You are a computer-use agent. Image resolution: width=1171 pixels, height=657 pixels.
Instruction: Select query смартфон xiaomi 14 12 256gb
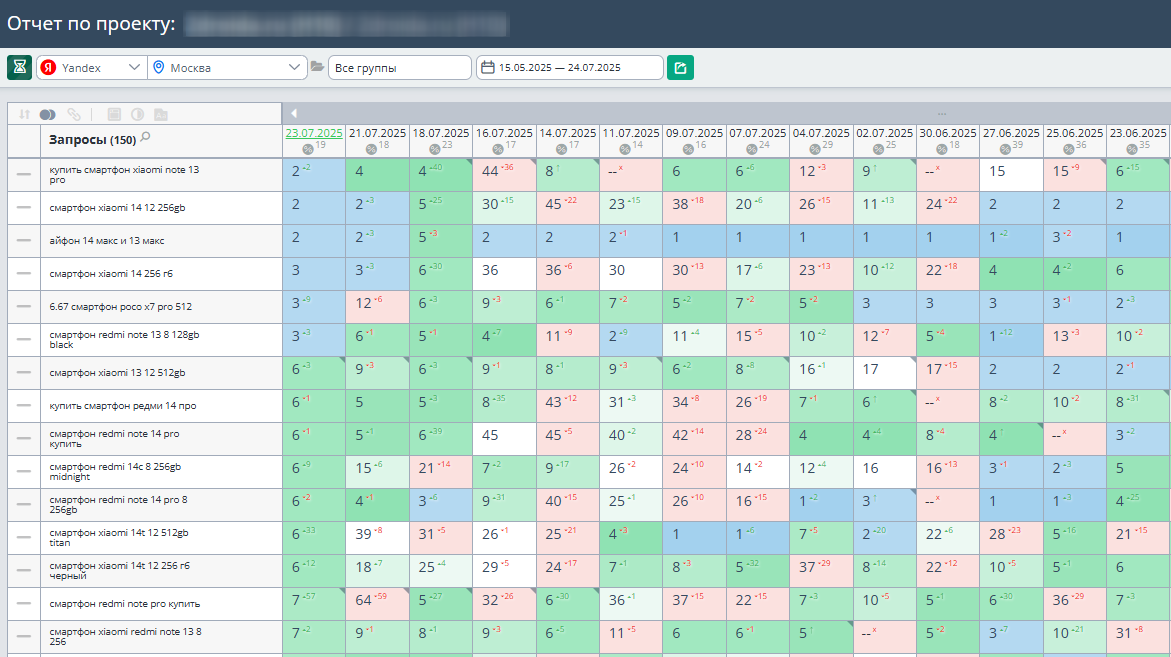tap(117, 208)
